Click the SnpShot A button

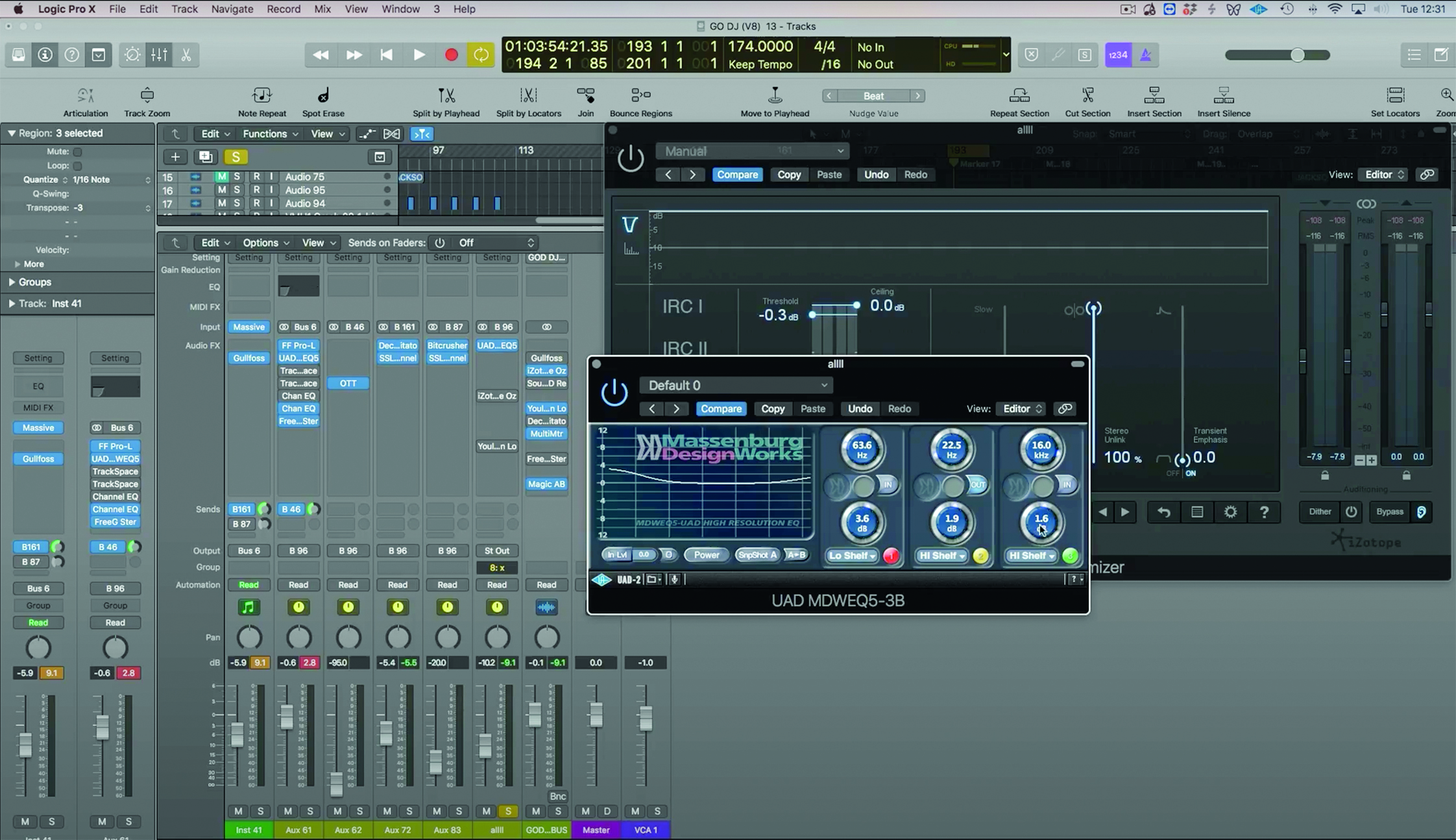757,555
